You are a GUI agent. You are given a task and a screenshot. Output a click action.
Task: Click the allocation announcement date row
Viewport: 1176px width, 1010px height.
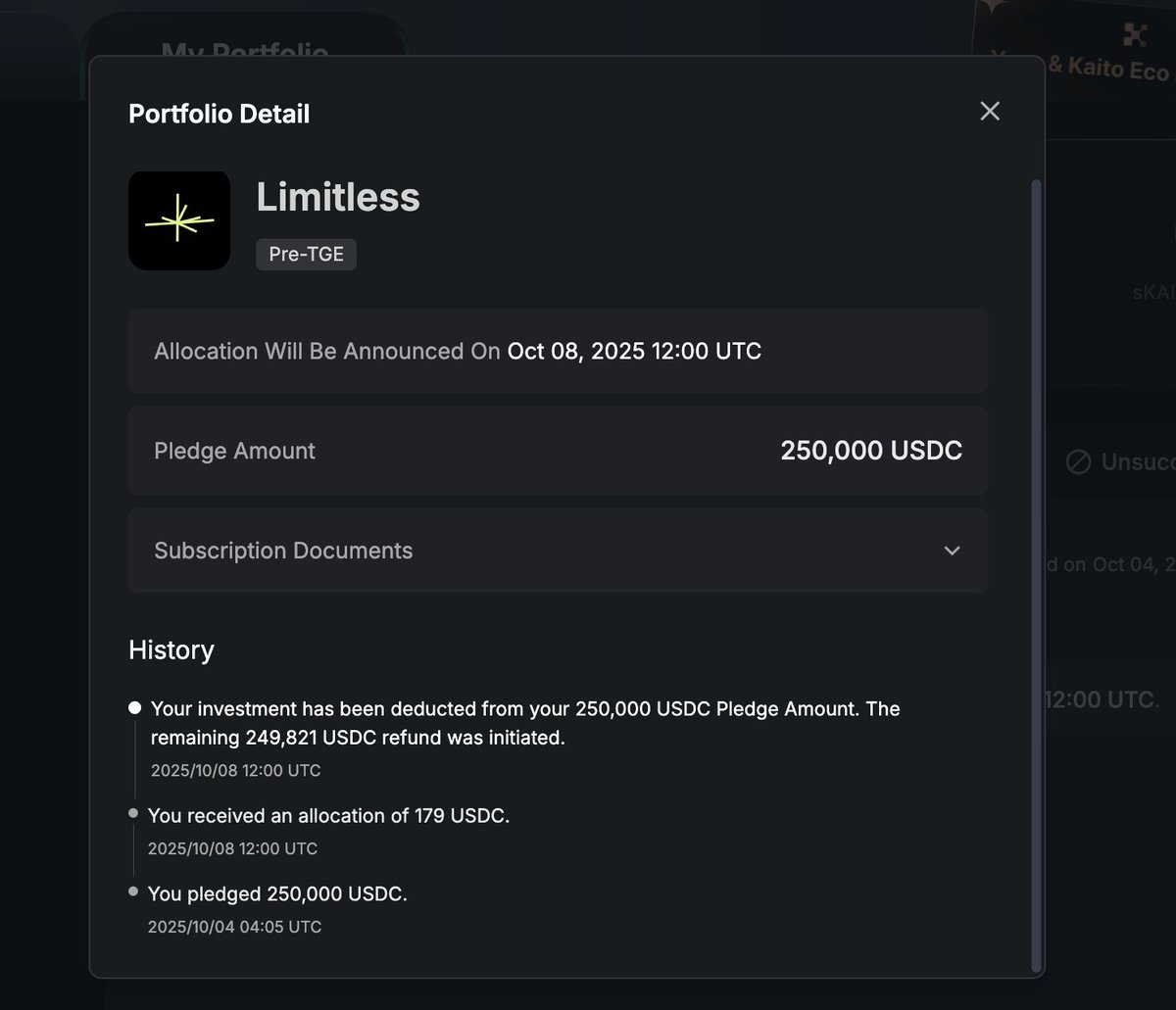point(558,351)
